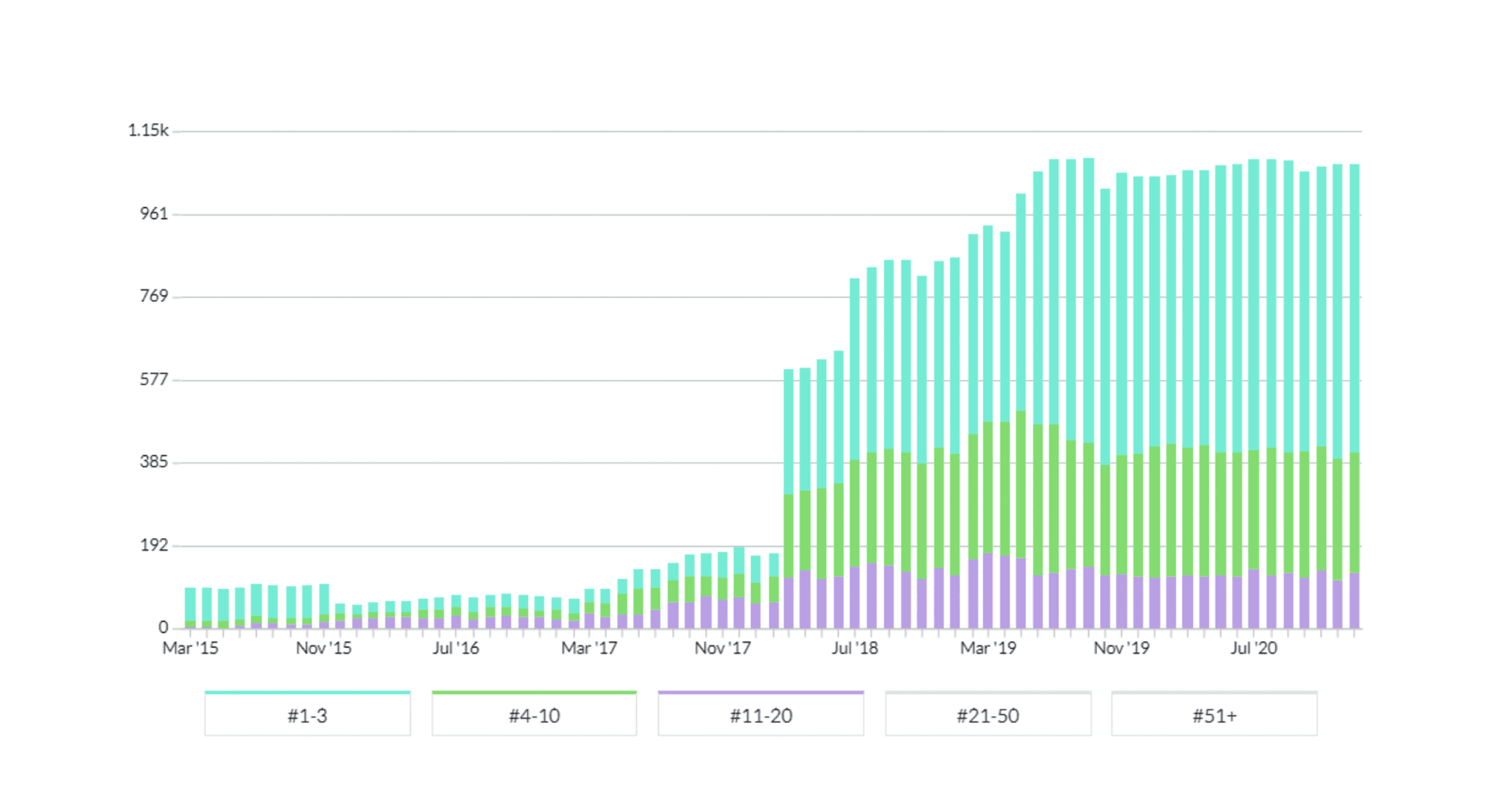This screenshot has width=1508, height=812.
Task: Toggle the #1-3 legend series
Action: (307, 715)
